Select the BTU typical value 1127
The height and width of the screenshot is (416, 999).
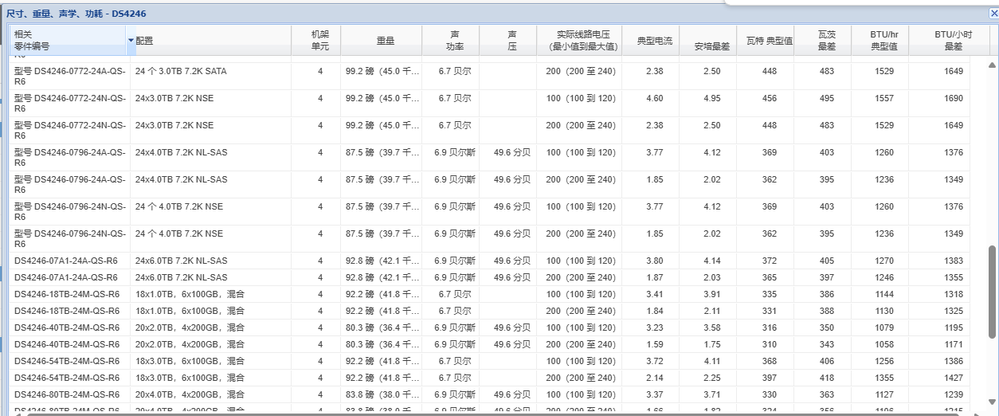[884, 394]
